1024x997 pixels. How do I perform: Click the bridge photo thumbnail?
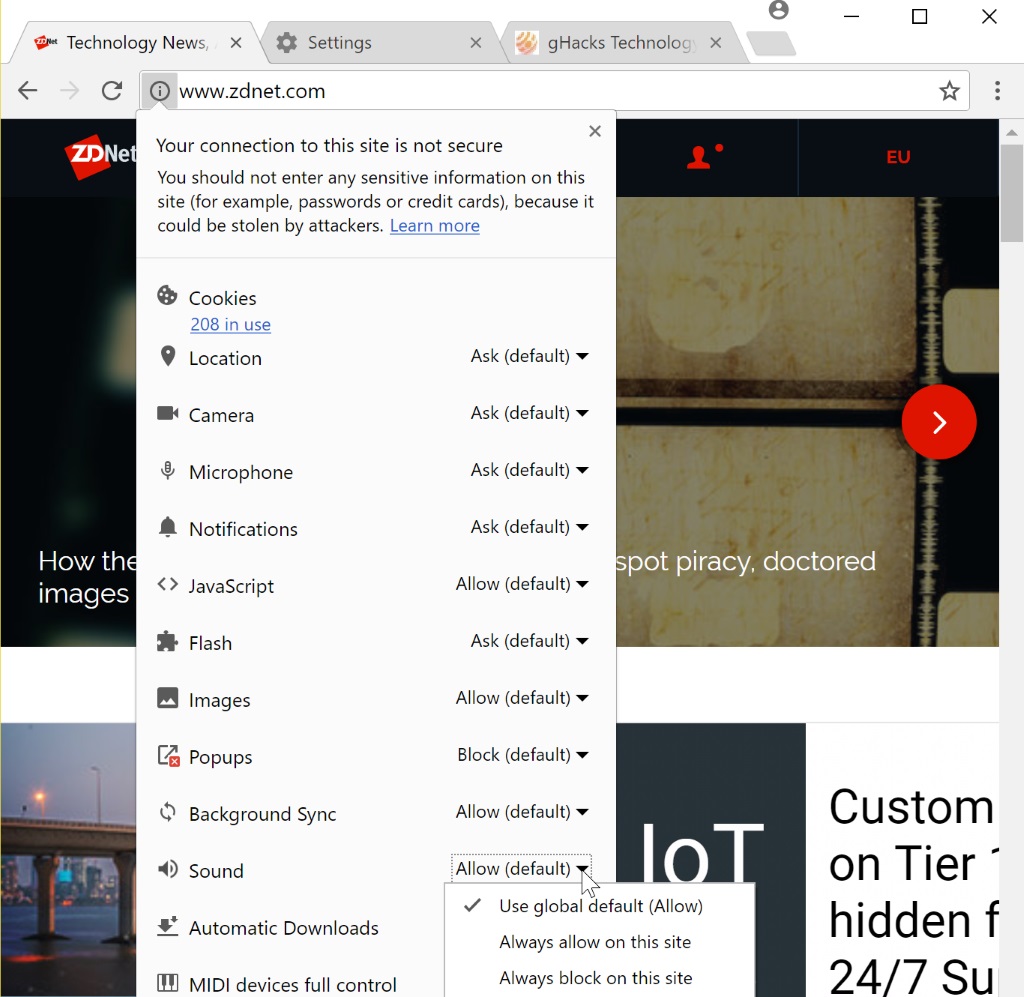[68, 859]
